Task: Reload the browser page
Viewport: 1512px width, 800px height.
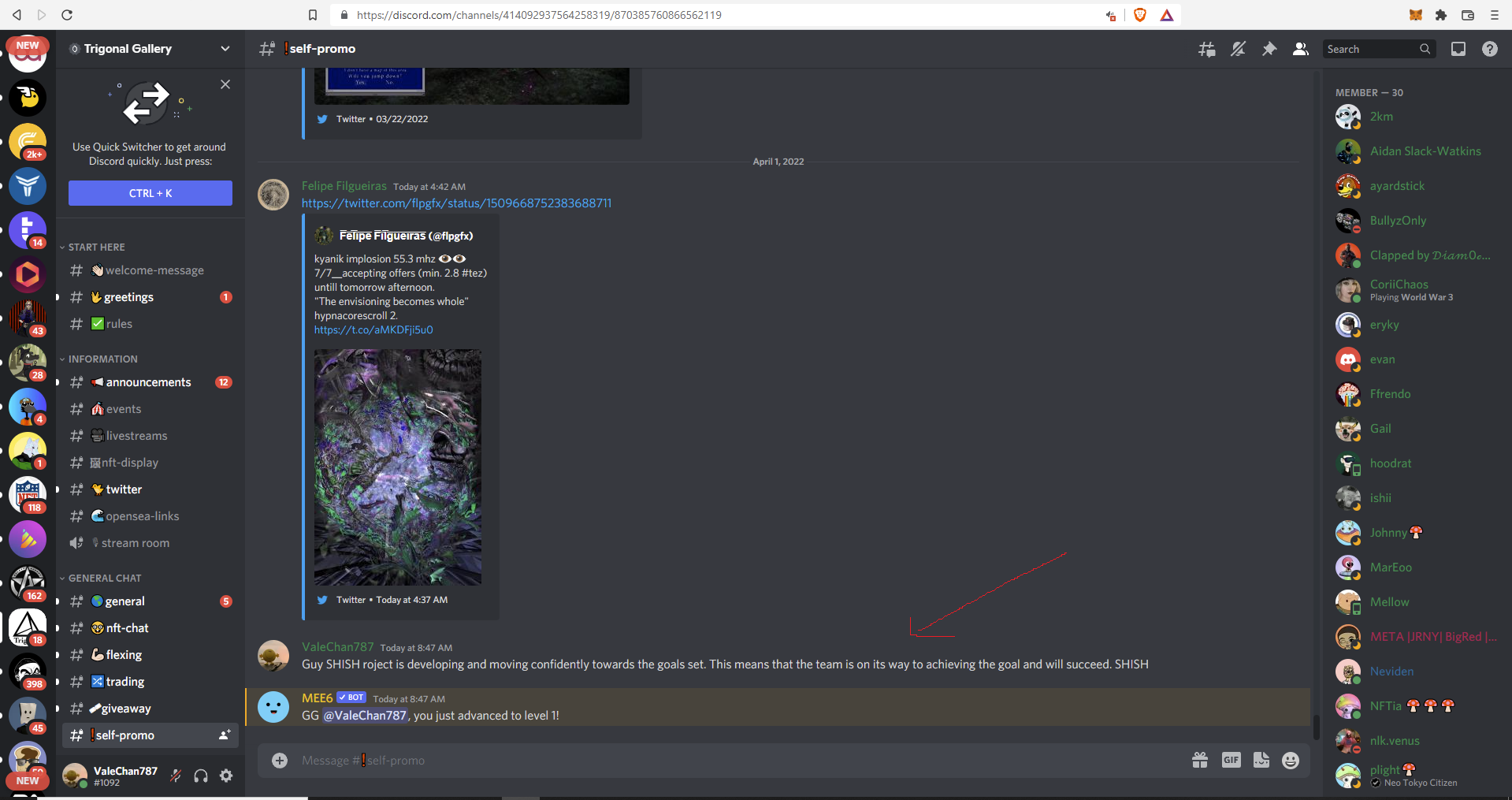Action: [x=67, y=15]
